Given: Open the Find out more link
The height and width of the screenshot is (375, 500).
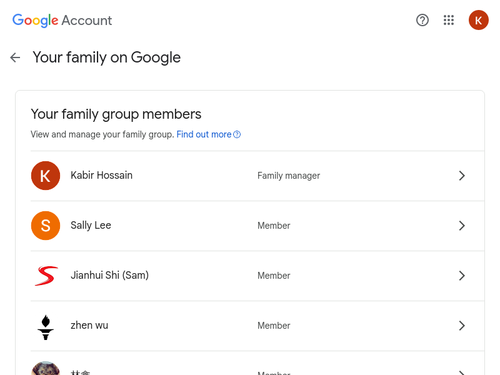Looking at the screenshot, I should pyautogui.click(x=208, y=134).
